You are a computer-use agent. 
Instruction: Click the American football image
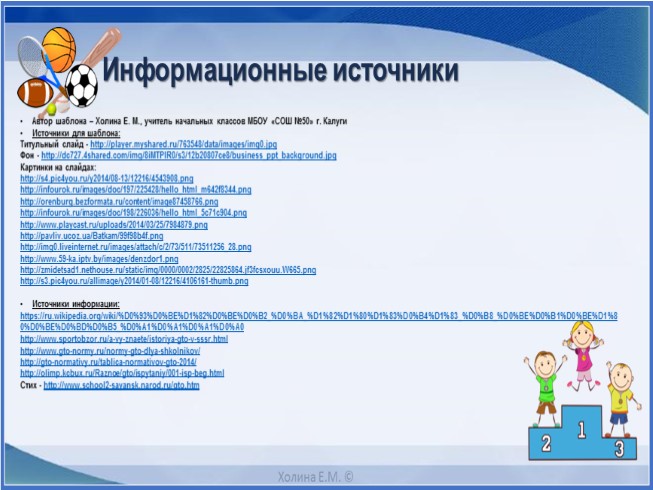click(36, 95)
